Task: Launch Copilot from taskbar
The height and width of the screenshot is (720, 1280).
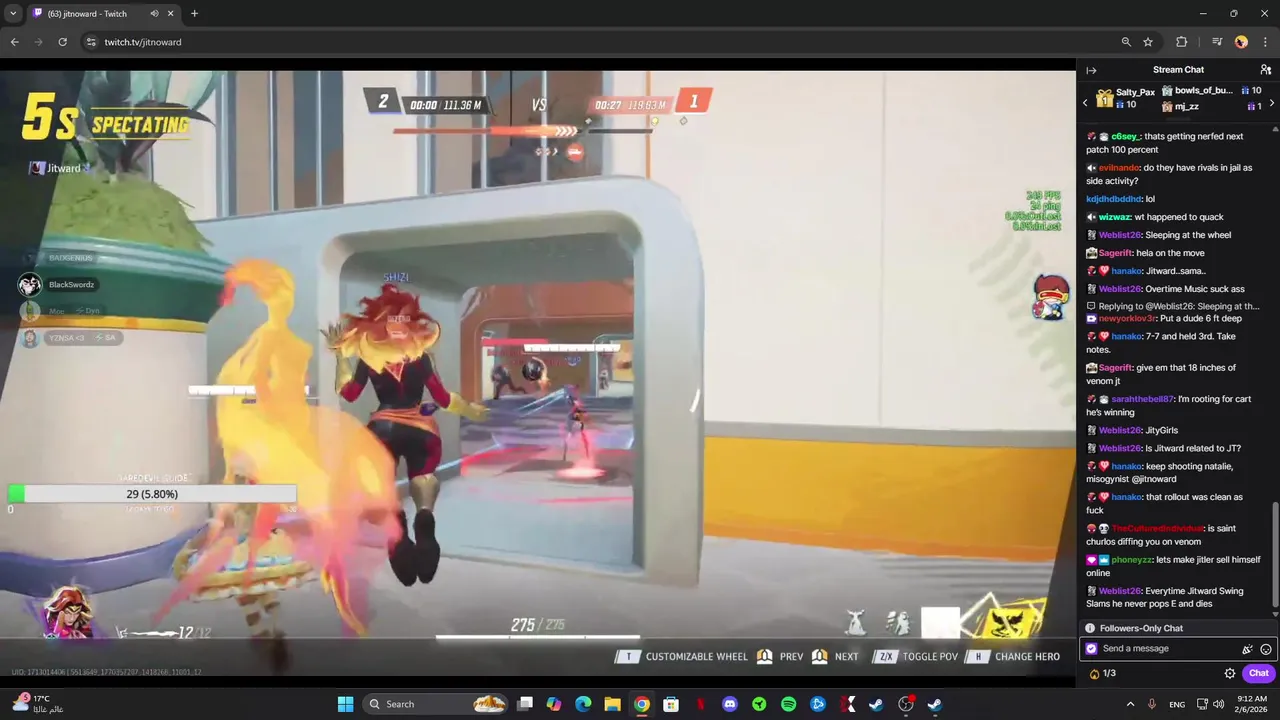Action: (x=554, y=704)
